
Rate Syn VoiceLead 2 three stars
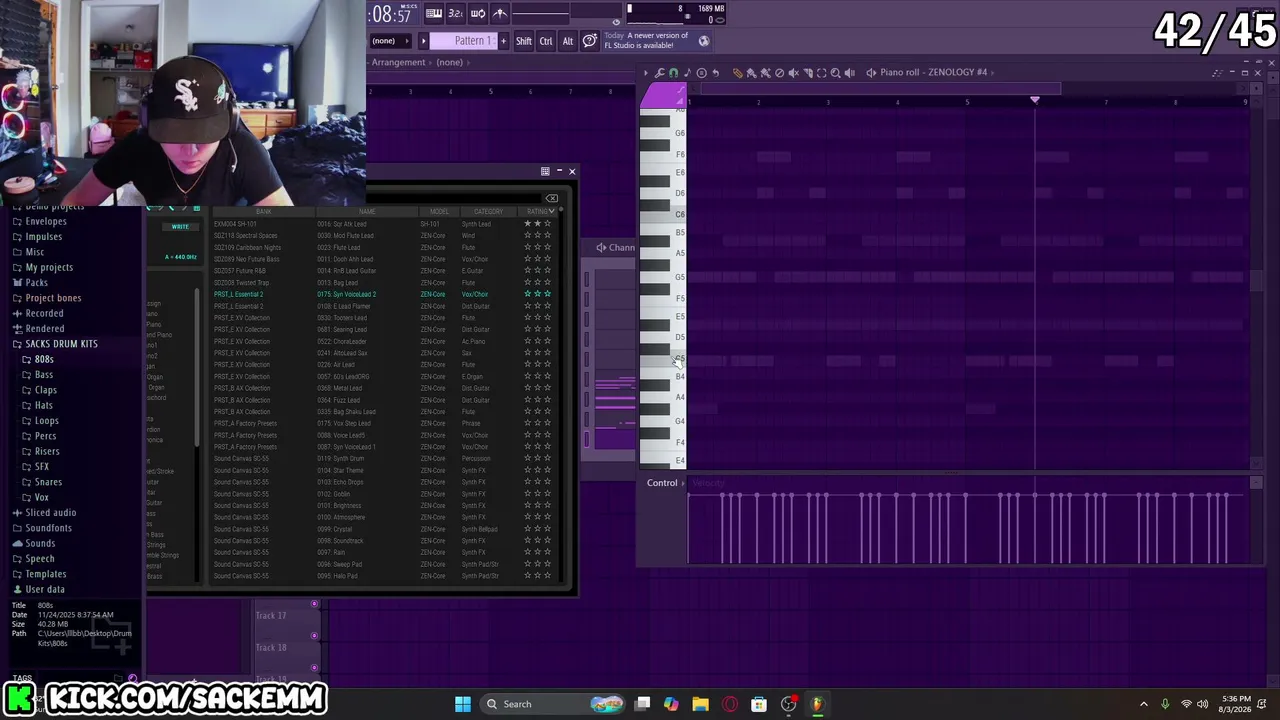point(547,294)
